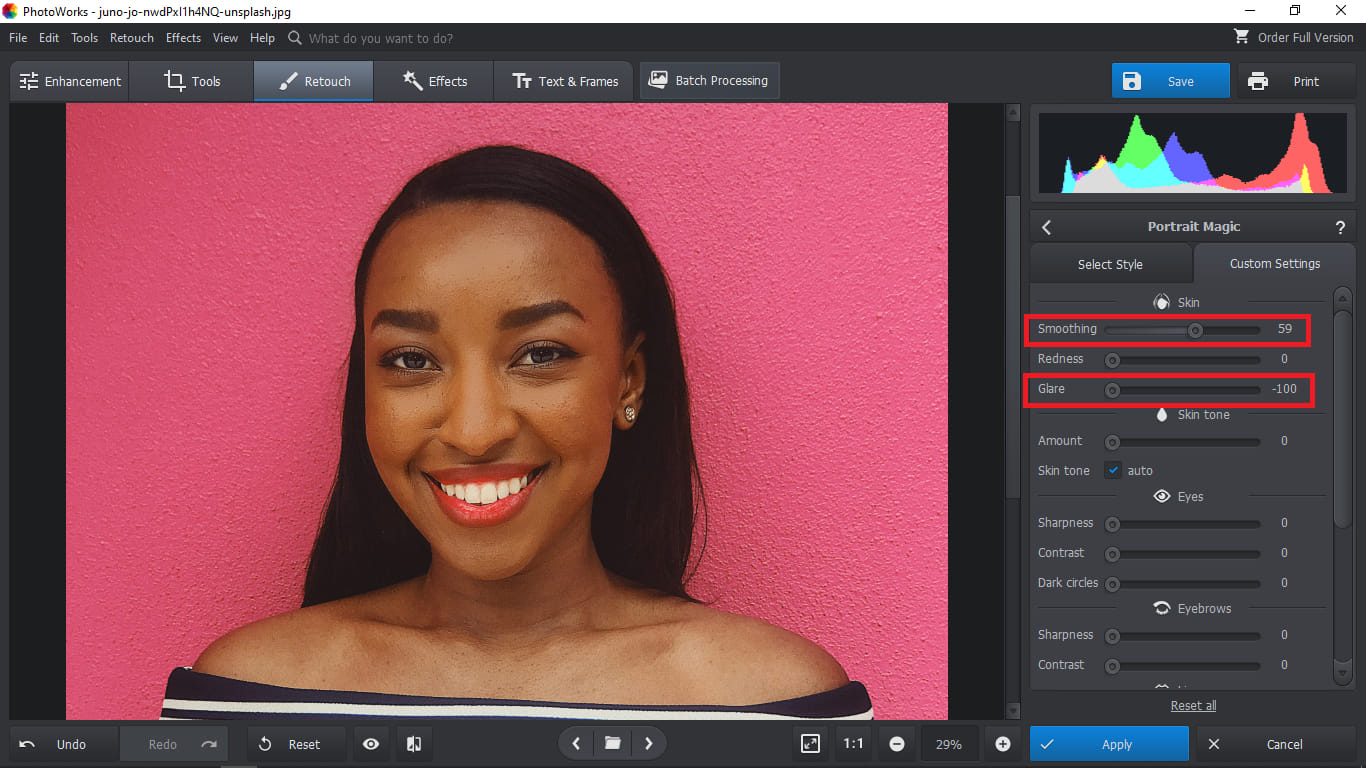Adjust the Eyebrows Sharpness slider
Screen dimensions: 1366x768
pos(1183,635)
